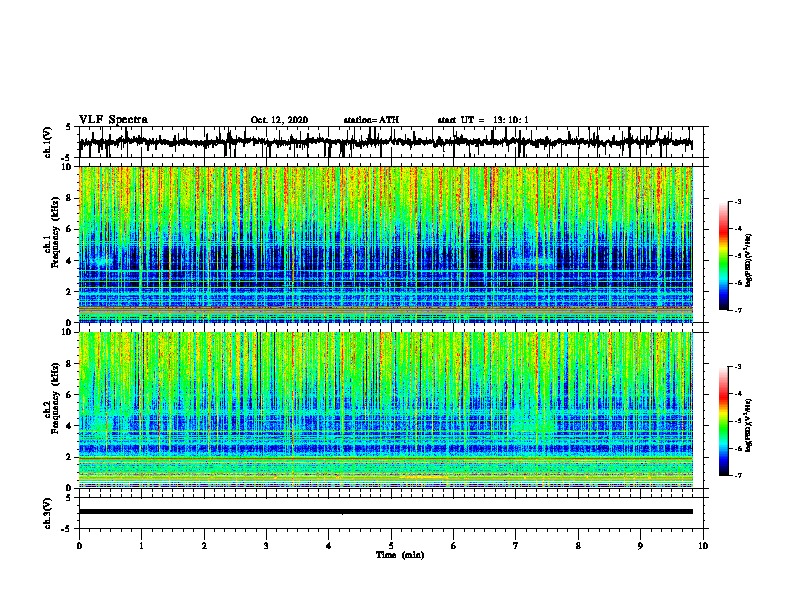Click the "-7" label on ch.1 colorbar
The height and width of the screenshot is (612, 792).
click(x=737, y=310)
